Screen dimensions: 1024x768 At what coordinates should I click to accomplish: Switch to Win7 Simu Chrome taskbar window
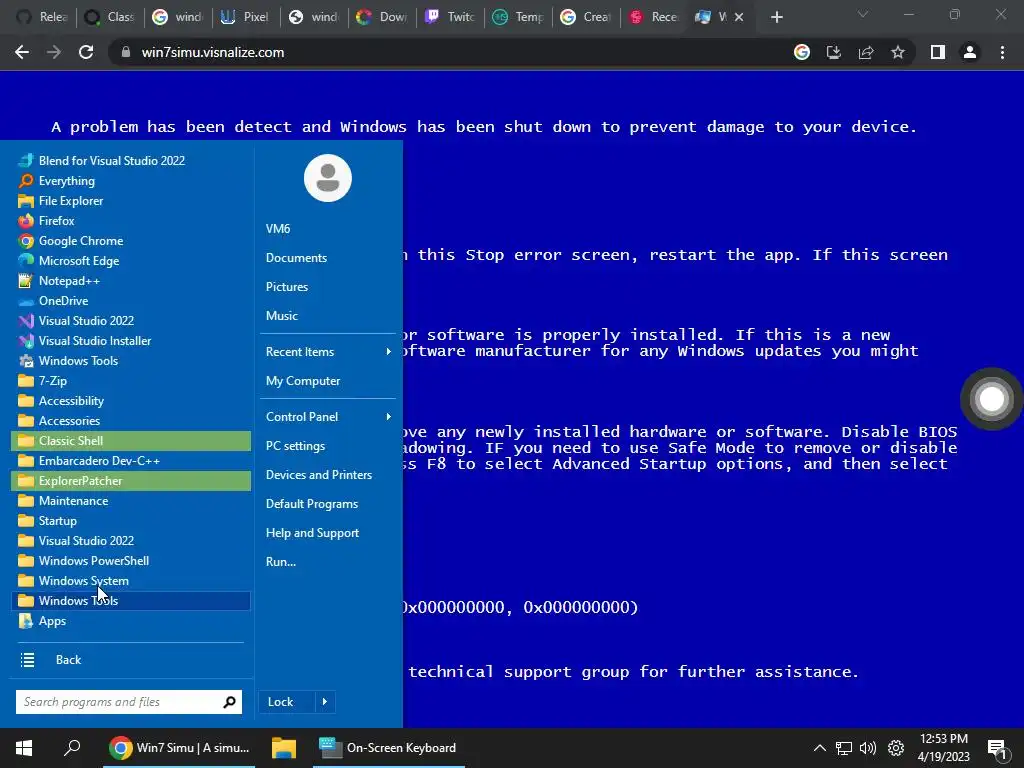pos(180,748)
